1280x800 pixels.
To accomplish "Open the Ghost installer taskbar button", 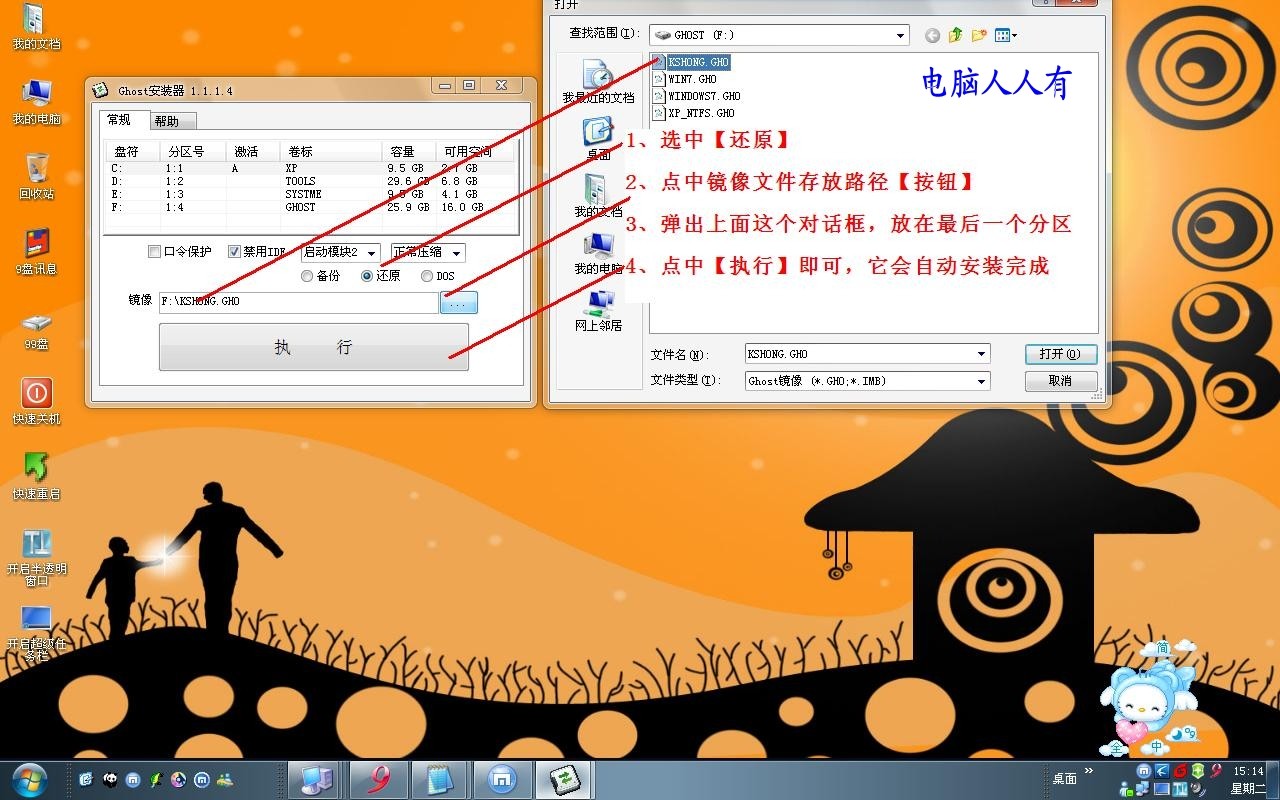I will [x=564, y=779].
